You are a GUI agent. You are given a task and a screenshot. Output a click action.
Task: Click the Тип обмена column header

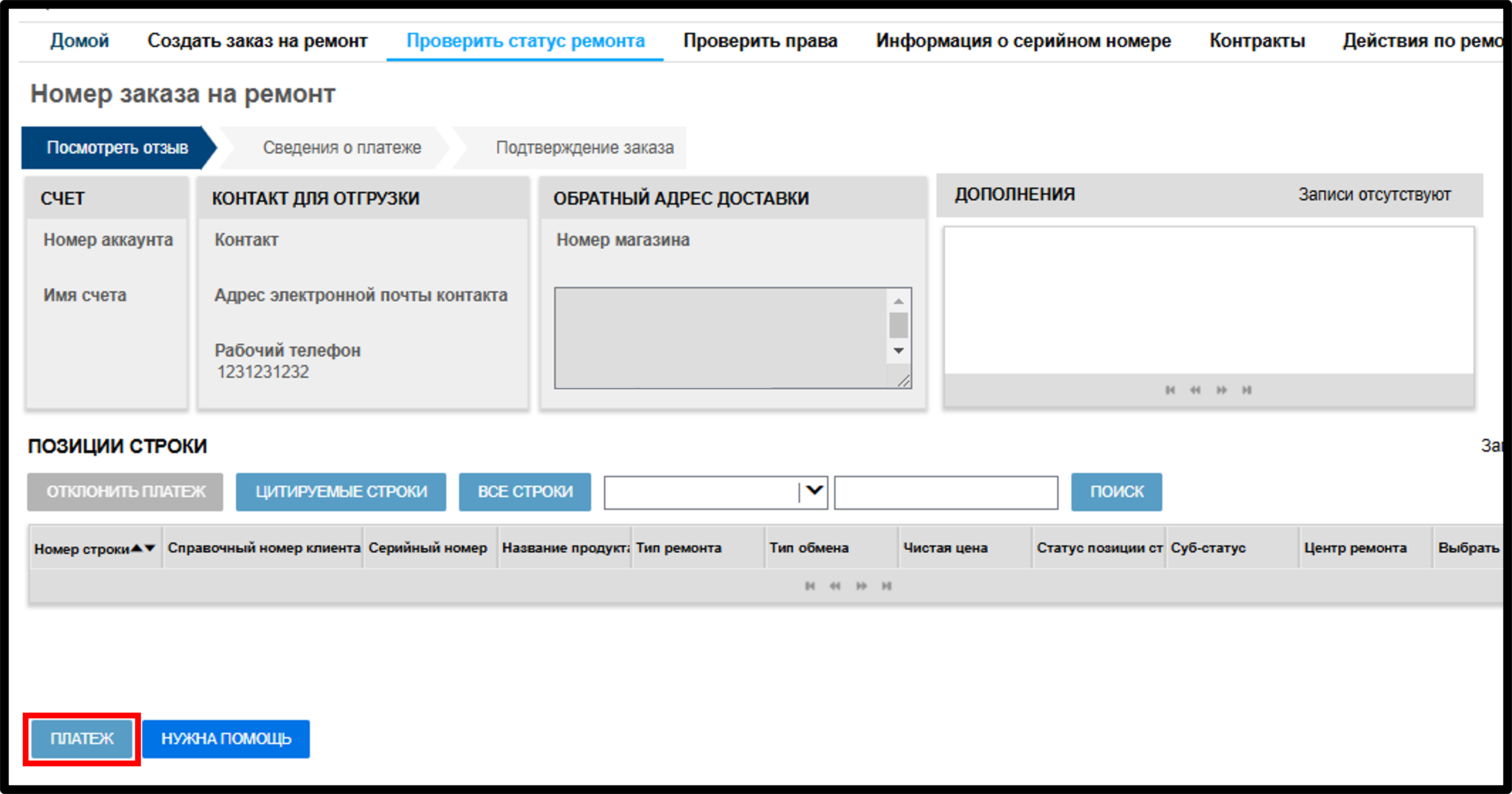tap(832, 547)
